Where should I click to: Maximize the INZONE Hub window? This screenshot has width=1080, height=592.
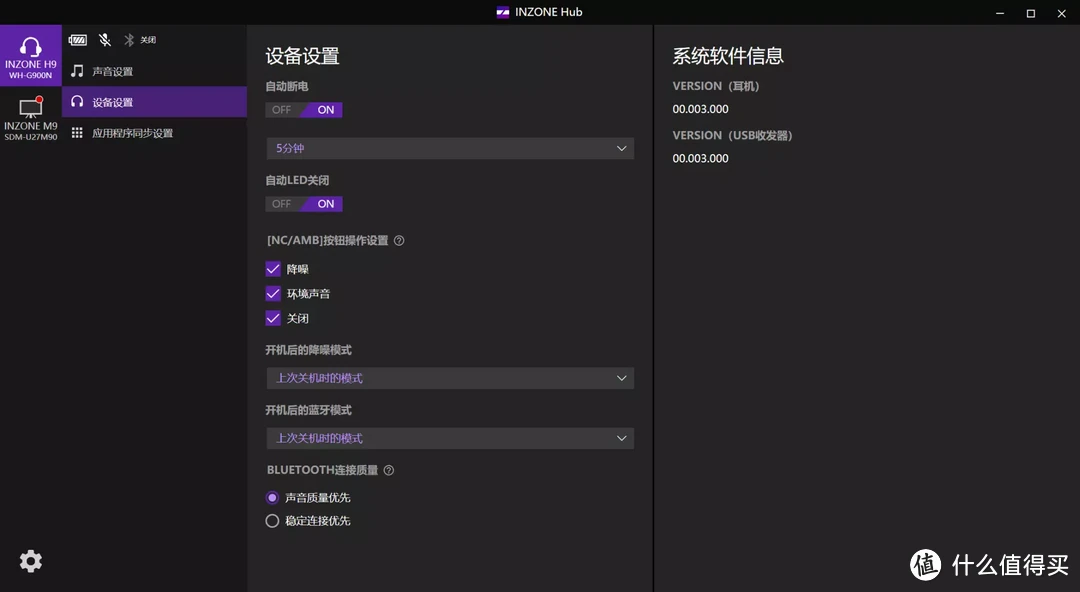point(1031,12)
